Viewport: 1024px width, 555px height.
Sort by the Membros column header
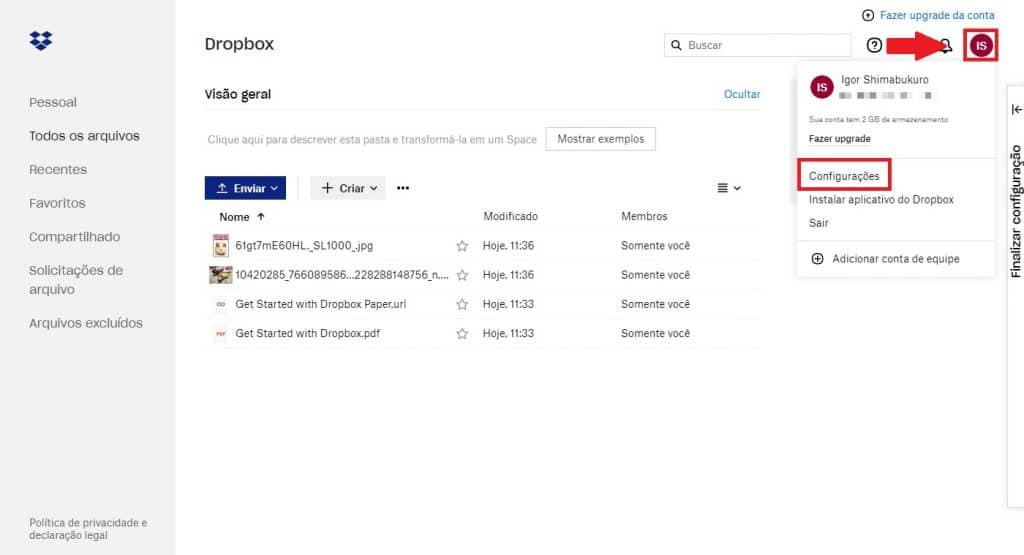point(644,216)
